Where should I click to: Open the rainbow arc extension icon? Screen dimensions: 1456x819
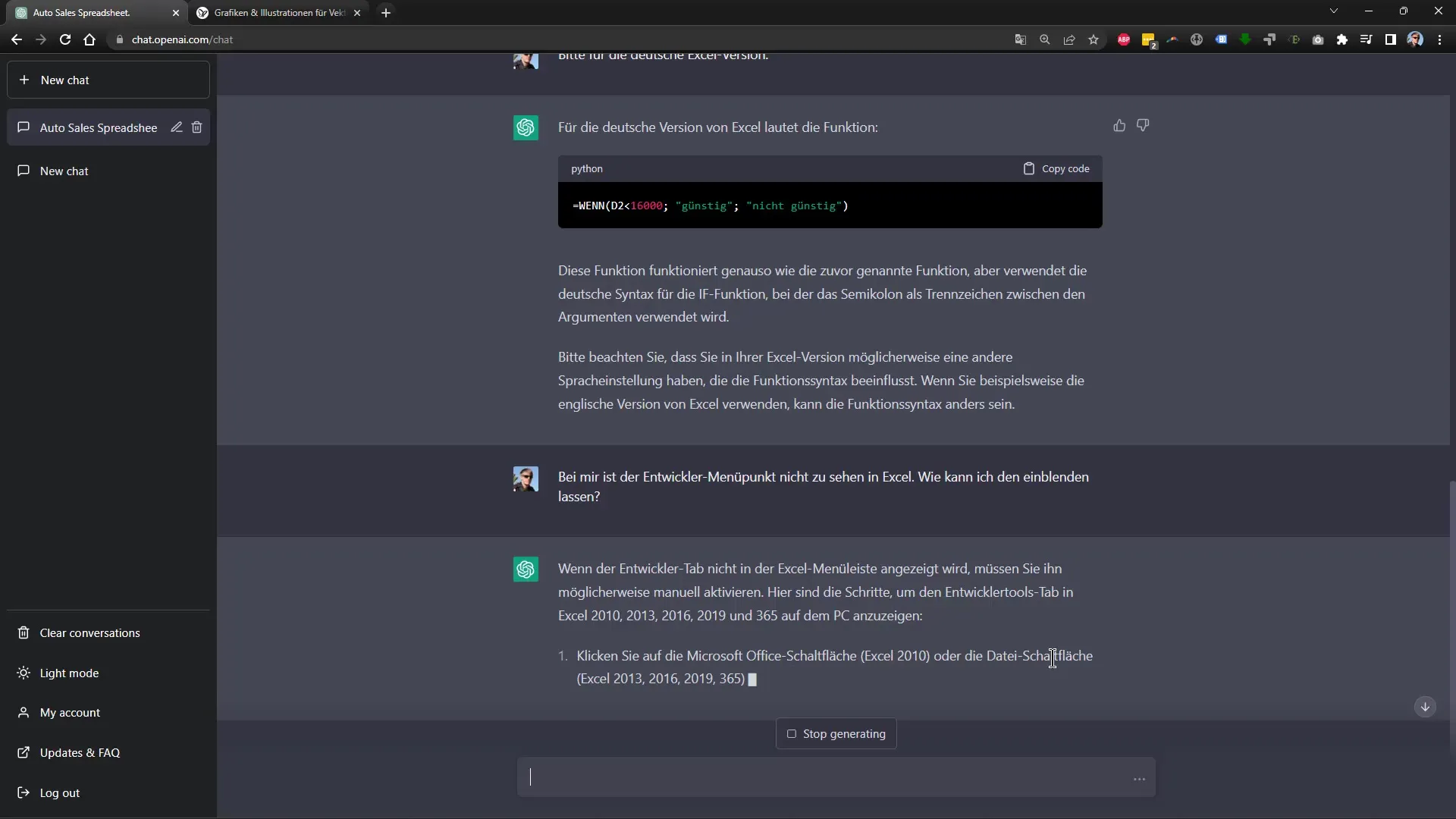1172,39
